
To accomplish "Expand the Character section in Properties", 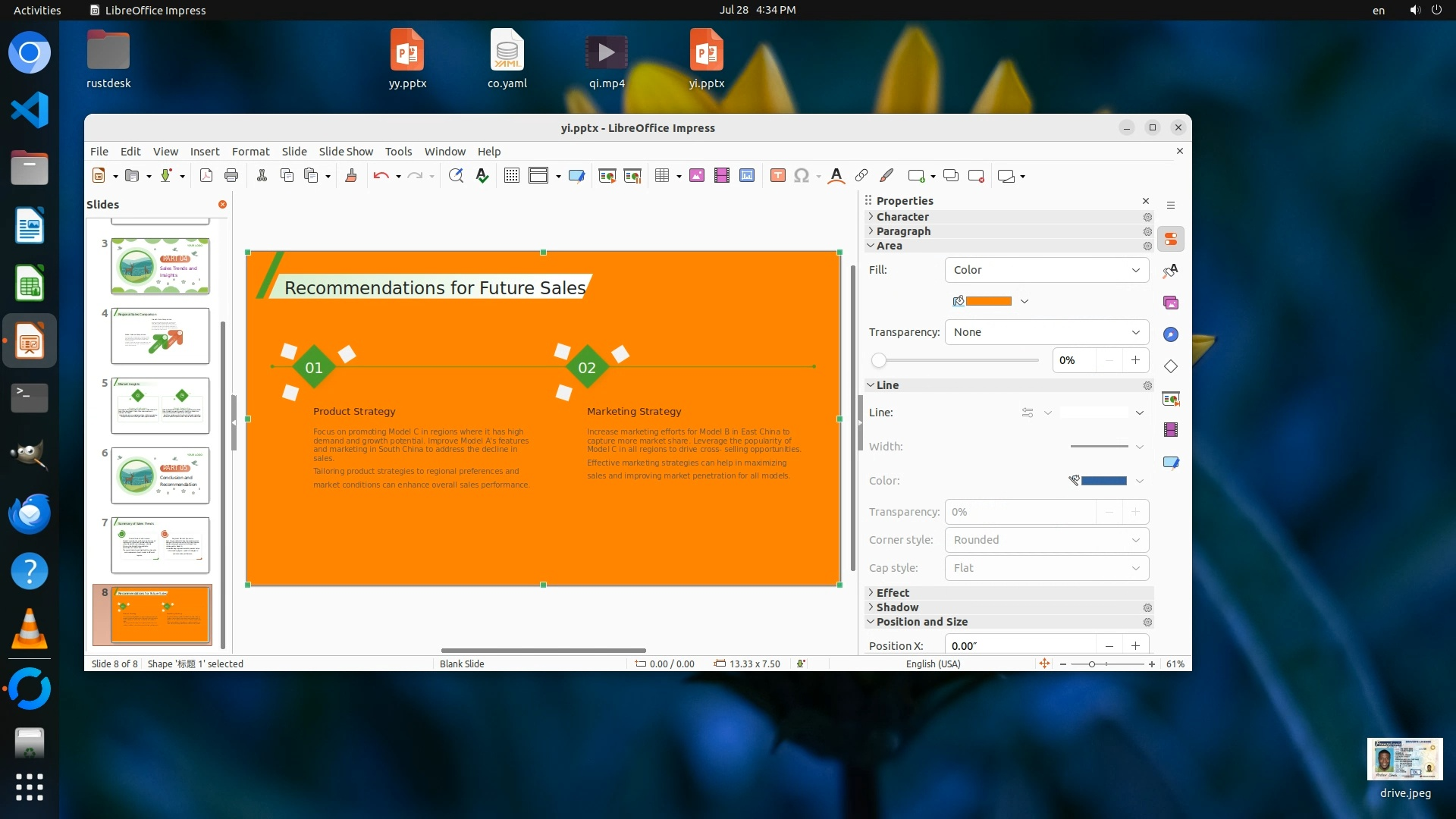I will coord(902,217).
